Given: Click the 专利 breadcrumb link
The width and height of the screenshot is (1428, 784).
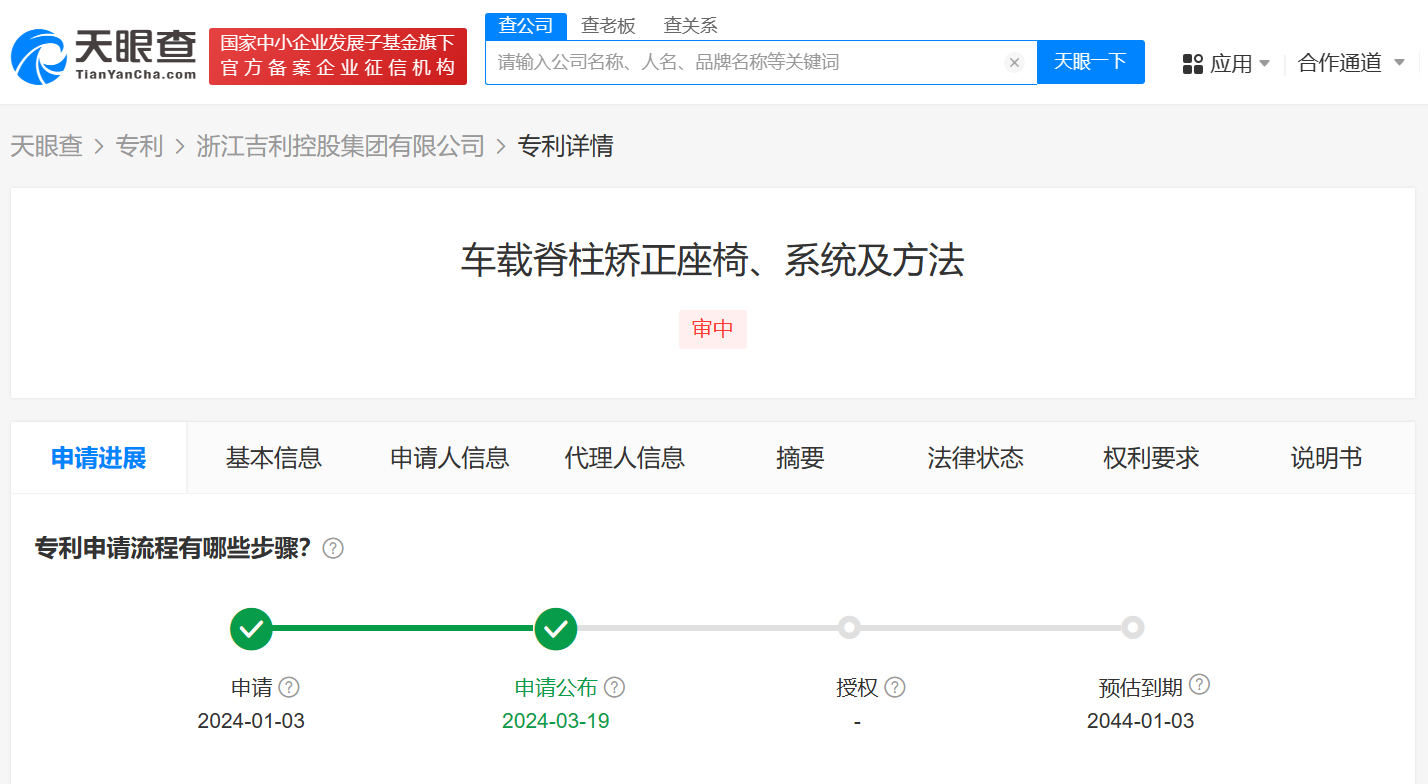Looking at the screenshot, I should click(139, 146).
